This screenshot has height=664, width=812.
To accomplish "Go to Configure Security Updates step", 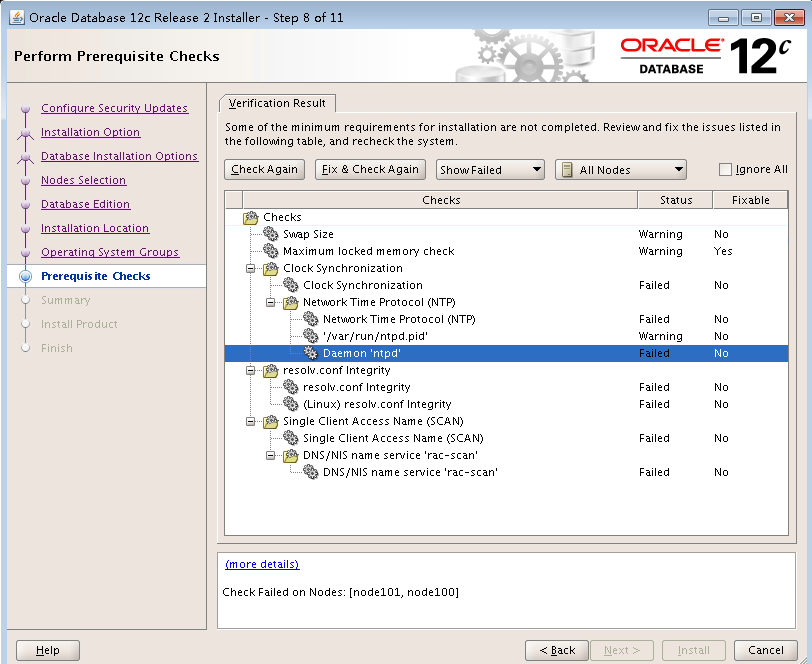I will click(x=114, y=108).
